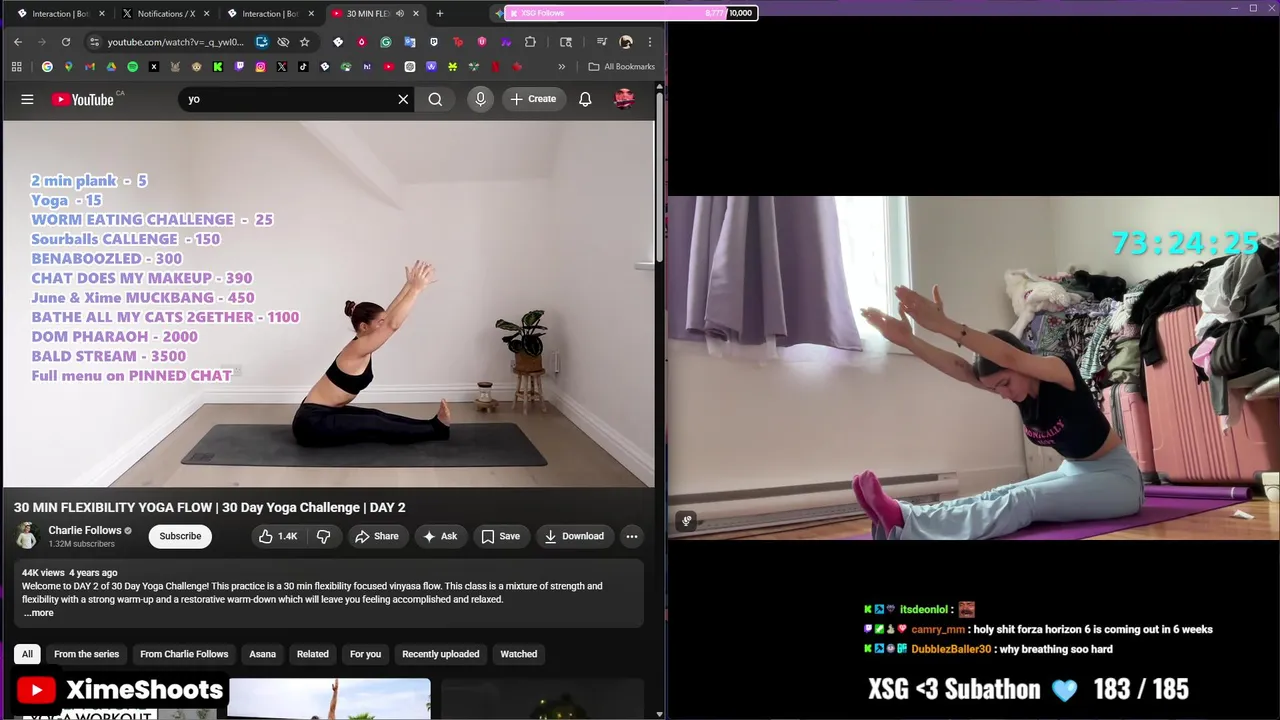Image resolution: width=1280 pixels, height=720 pixels.
Task: Select the Watched filter chip
Action: 519,654
